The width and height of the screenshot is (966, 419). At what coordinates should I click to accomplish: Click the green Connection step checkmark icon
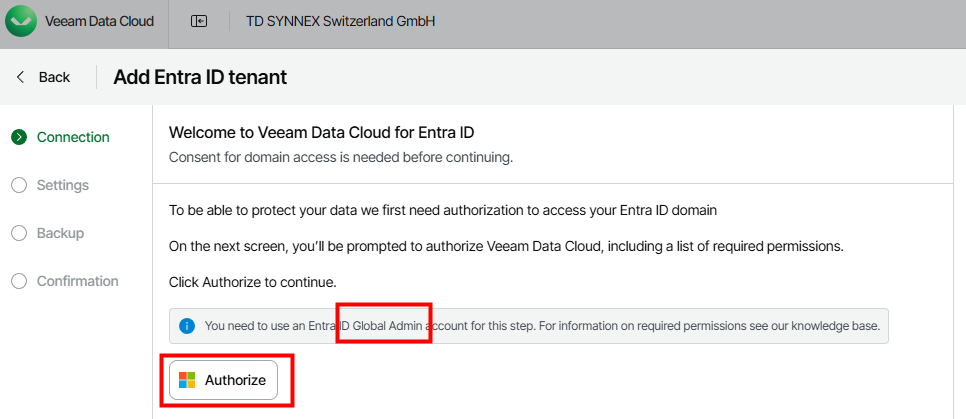(18, 137)
